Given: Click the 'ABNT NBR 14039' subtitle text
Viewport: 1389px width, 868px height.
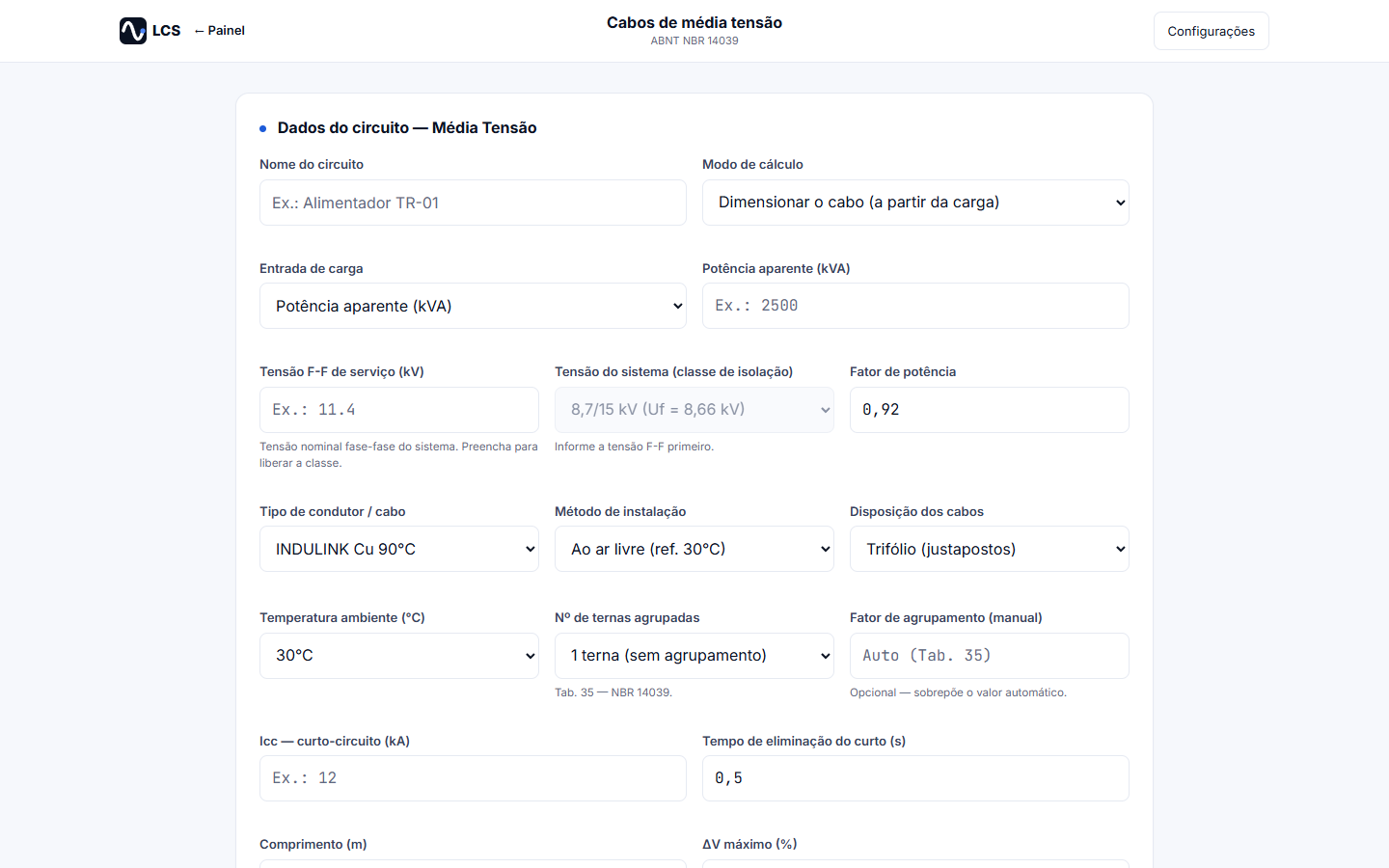Looking at the screenshot, I should tap(694, 41).
